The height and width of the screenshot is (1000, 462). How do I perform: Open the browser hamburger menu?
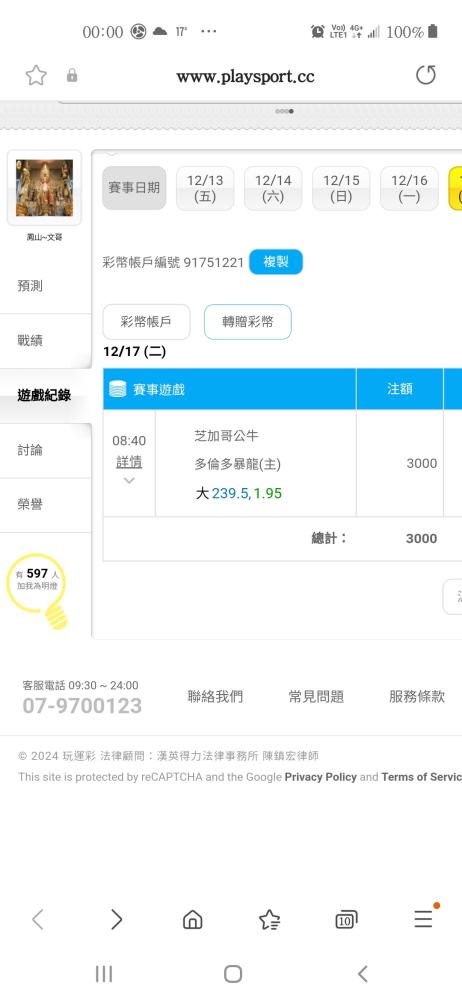coord(424,918)
